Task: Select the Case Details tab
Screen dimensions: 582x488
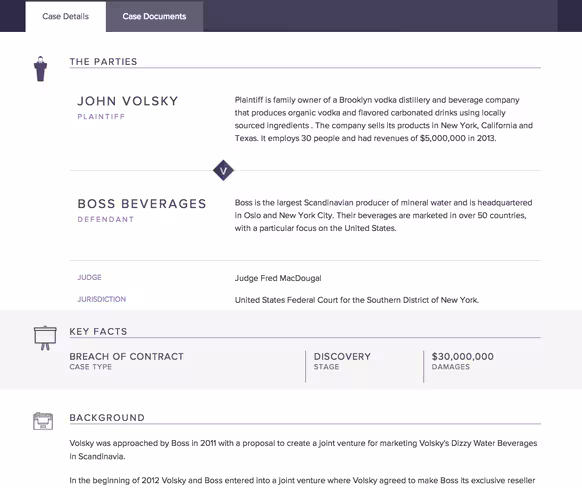Action: coord(65,16)
